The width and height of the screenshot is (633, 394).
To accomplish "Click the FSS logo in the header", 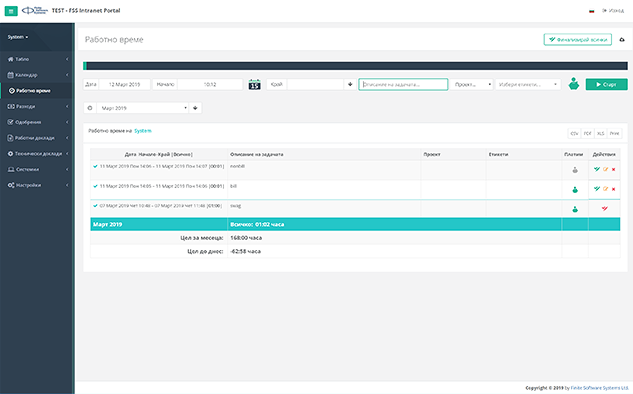I will click(x=35, y=10).
